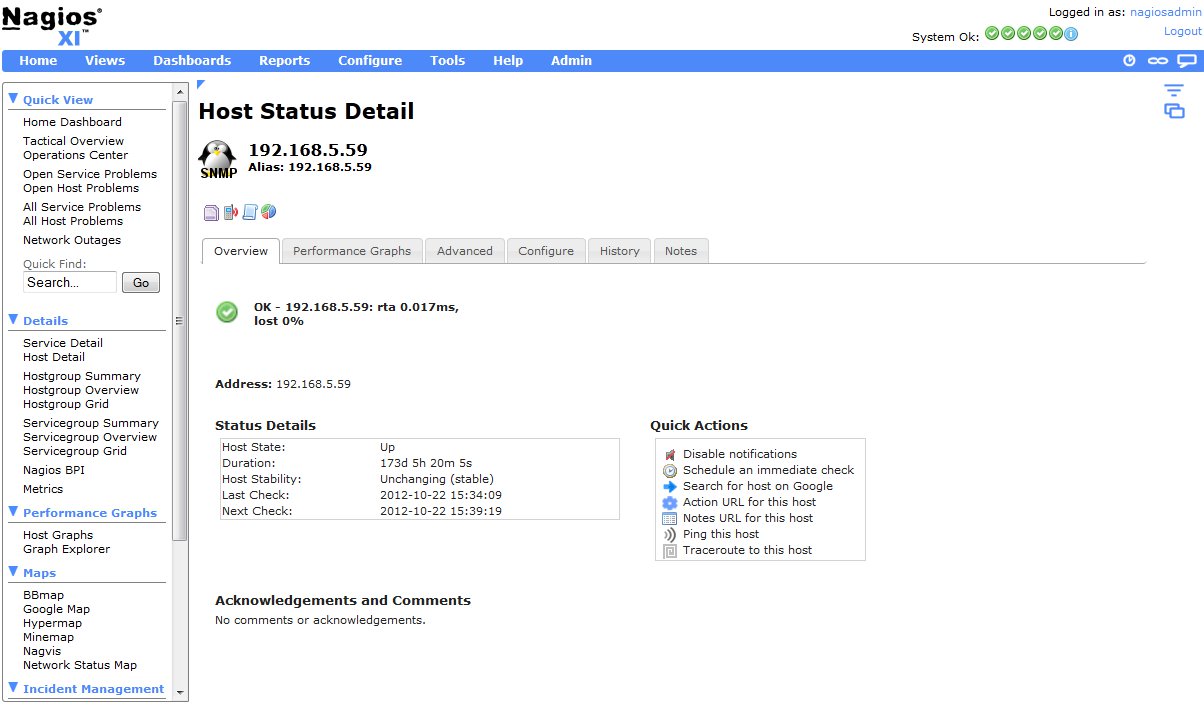This screenshot has width=1204, height=721.
Task: Click the chain-link permalink icon
Action: tap(1157, 61)
